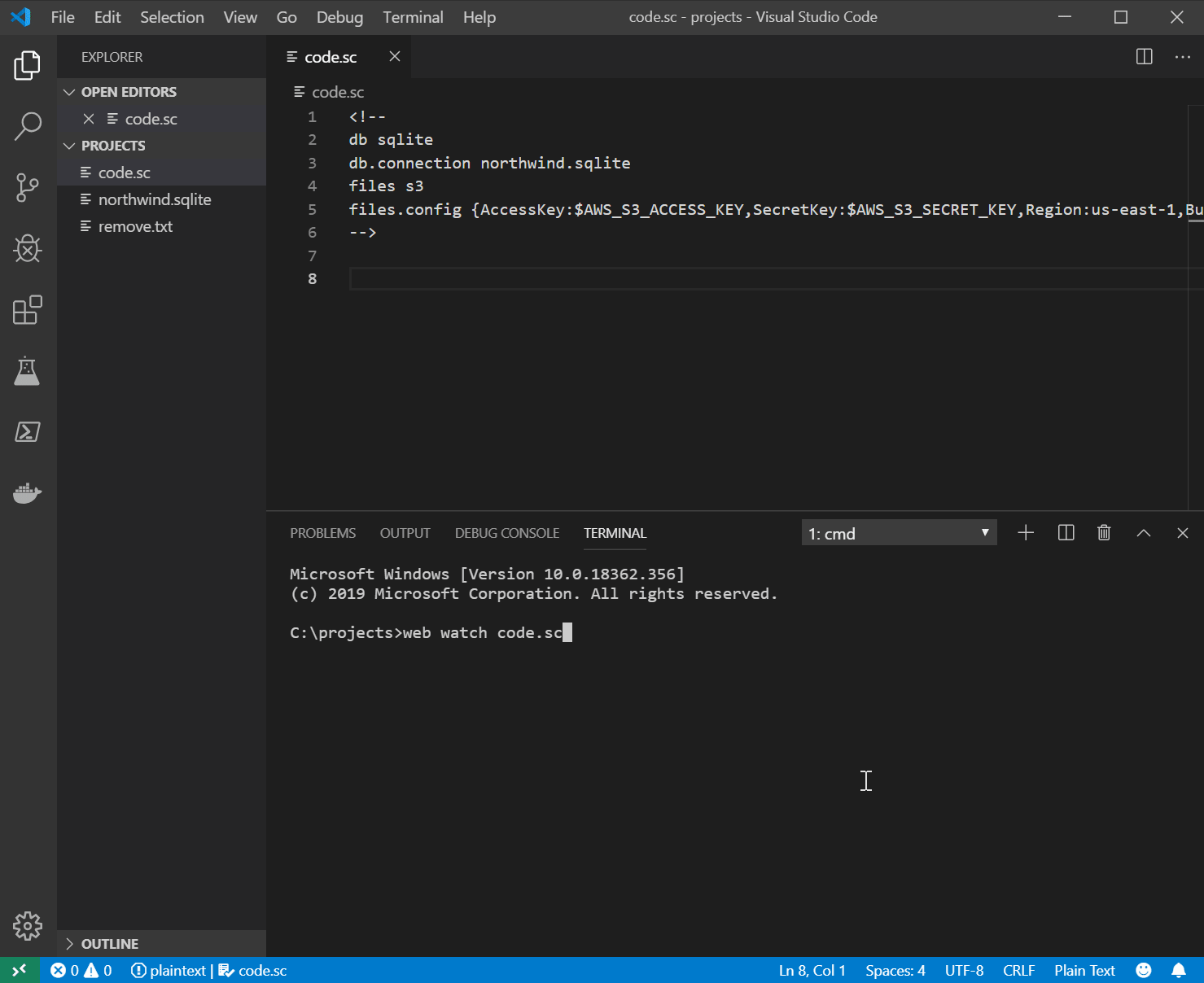Open the Manage gear icon
1204x983 pixels.
[28, 926]
